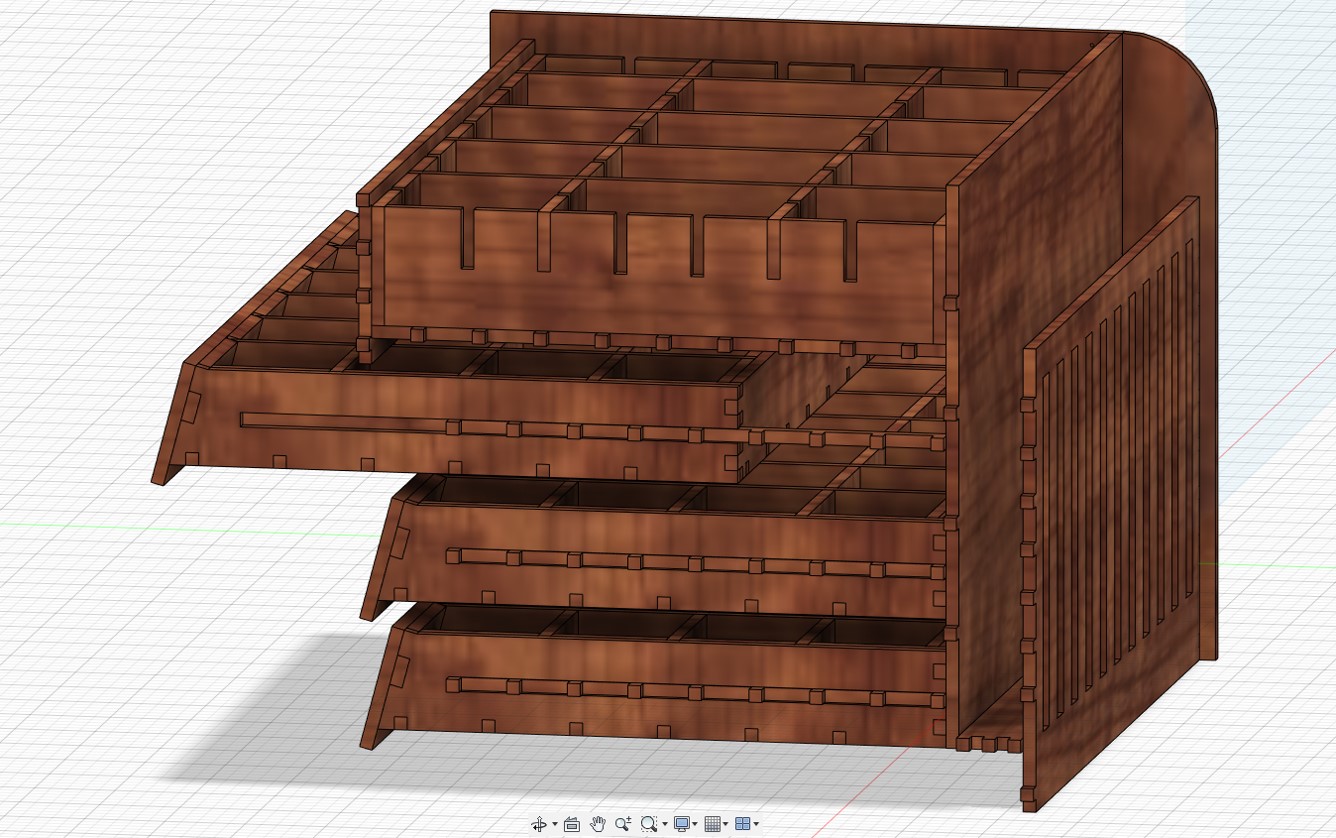This screenshot has height=838, width=1336.
Task: Activate the Pan hand tool
Action: click(598, 824)
